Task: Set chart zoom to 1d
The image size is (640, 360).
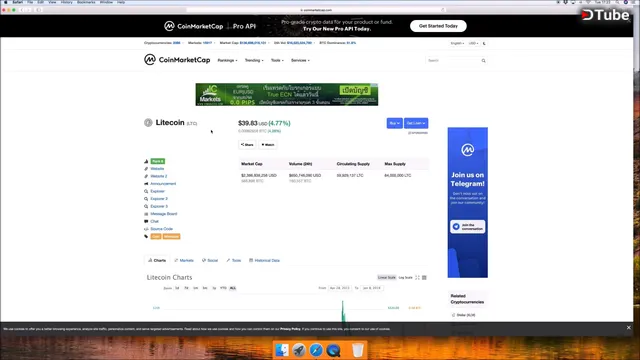Action: 177,288
